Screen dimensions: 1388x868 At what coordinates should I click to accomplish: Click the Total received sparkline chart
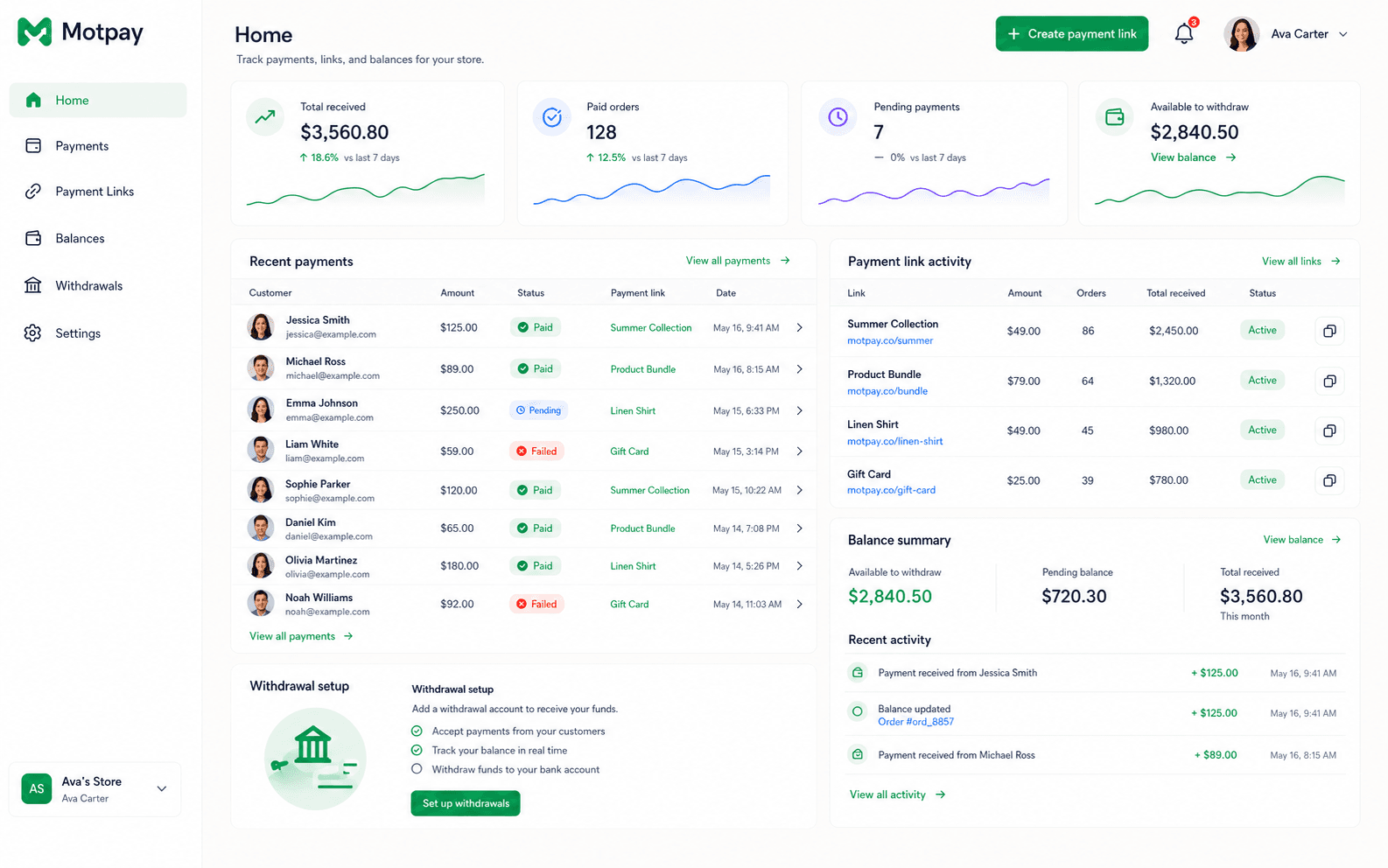pyautogui.click(x=366, y=189)
